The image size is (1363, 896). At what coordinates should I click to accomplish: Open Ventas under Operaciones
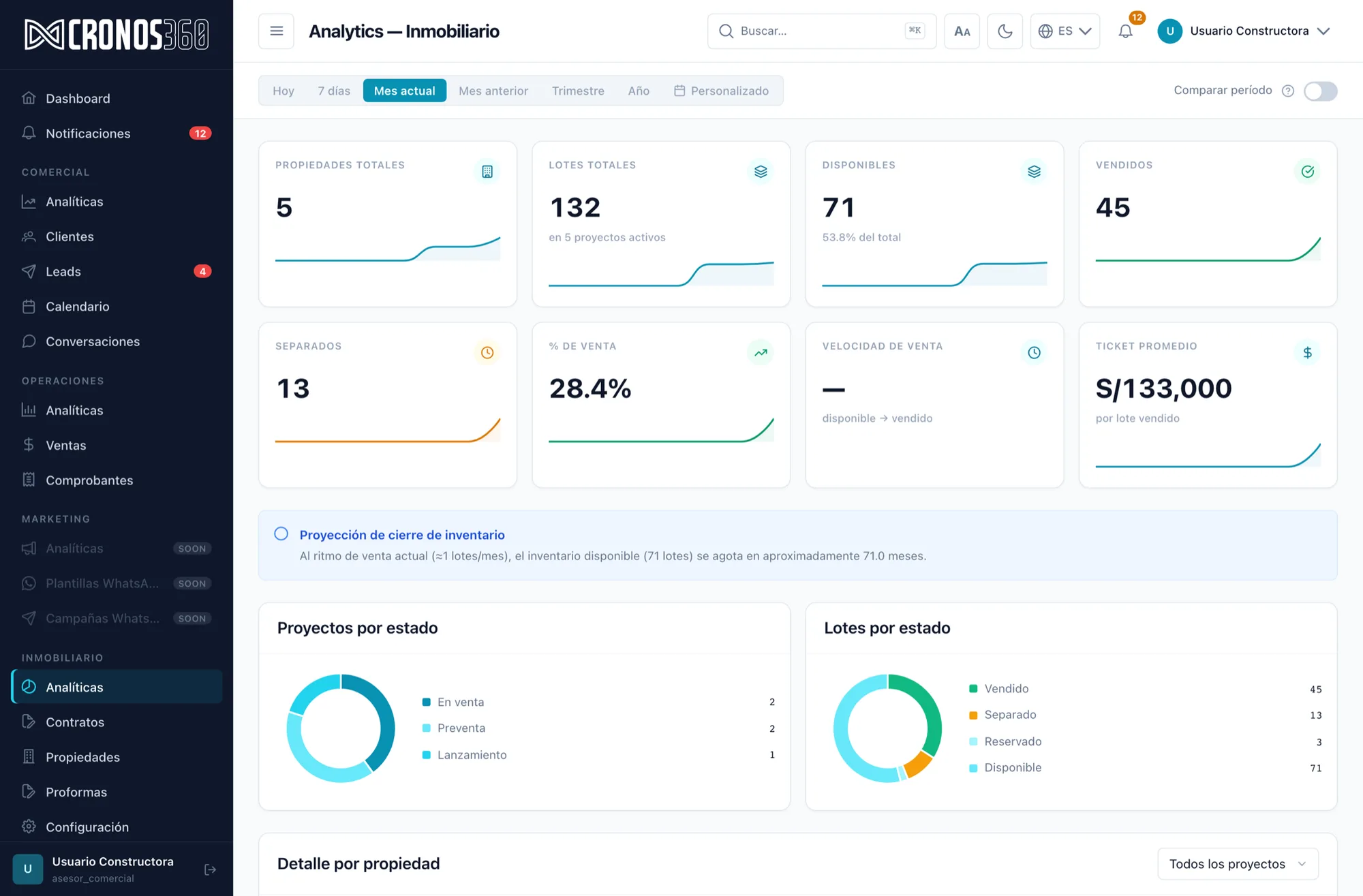click(x=117, y=446)
